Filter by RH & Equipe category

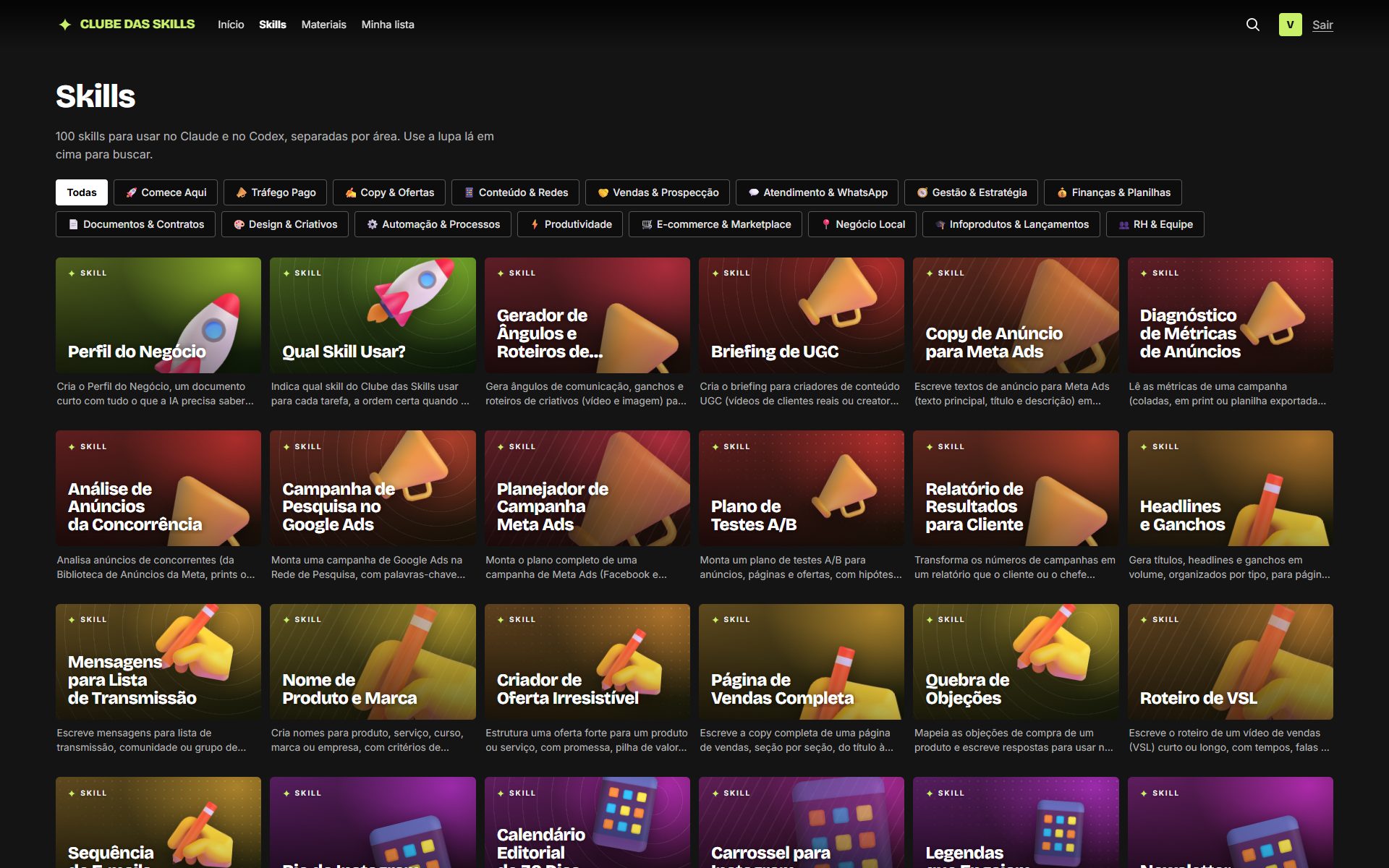click(1155, 224)
